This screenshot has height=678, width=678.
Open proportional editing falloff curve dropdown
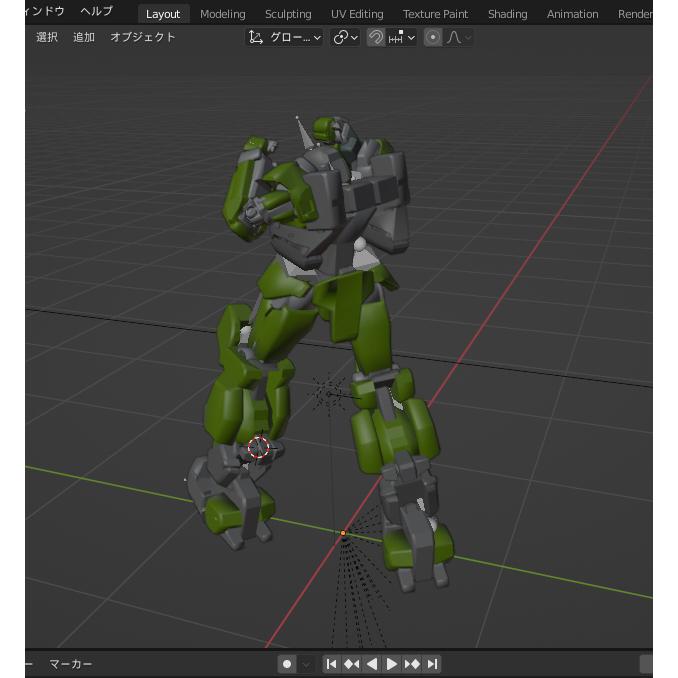(458, 38)
